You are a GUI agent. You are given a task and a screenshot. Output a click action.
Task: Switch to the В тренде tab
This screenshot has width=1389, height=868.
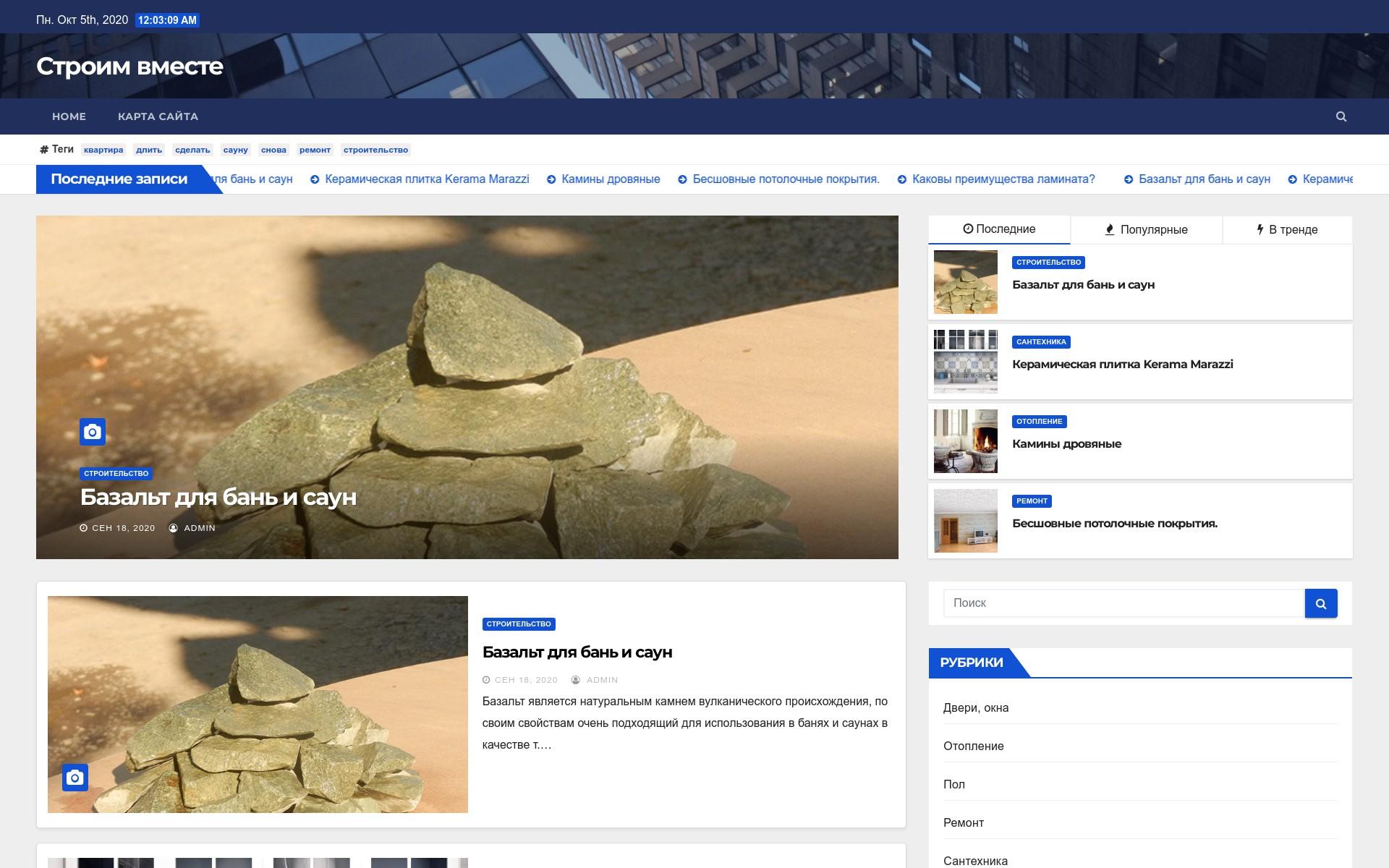[x=1287, y=229]
